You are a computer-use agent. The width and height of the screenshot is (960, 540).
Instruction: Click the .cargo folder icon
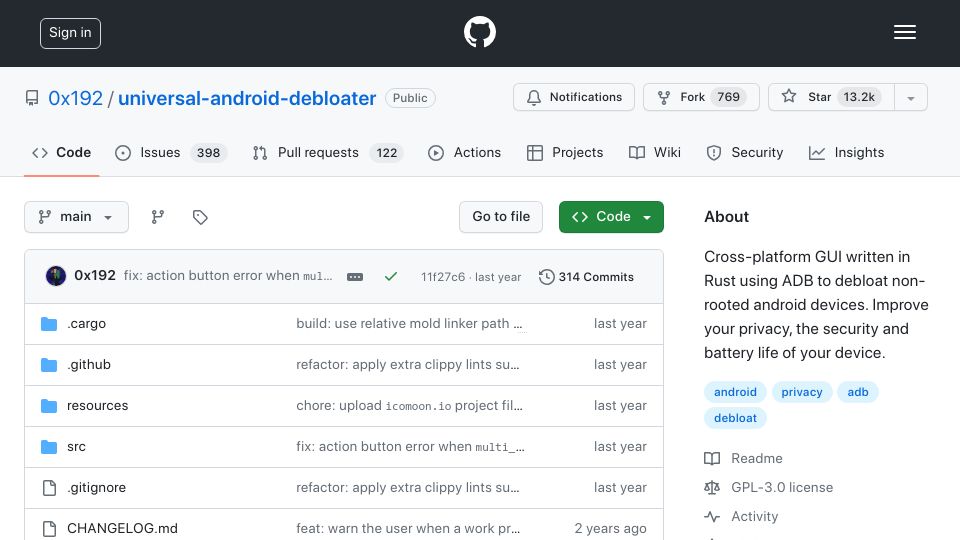pos(49,324)
